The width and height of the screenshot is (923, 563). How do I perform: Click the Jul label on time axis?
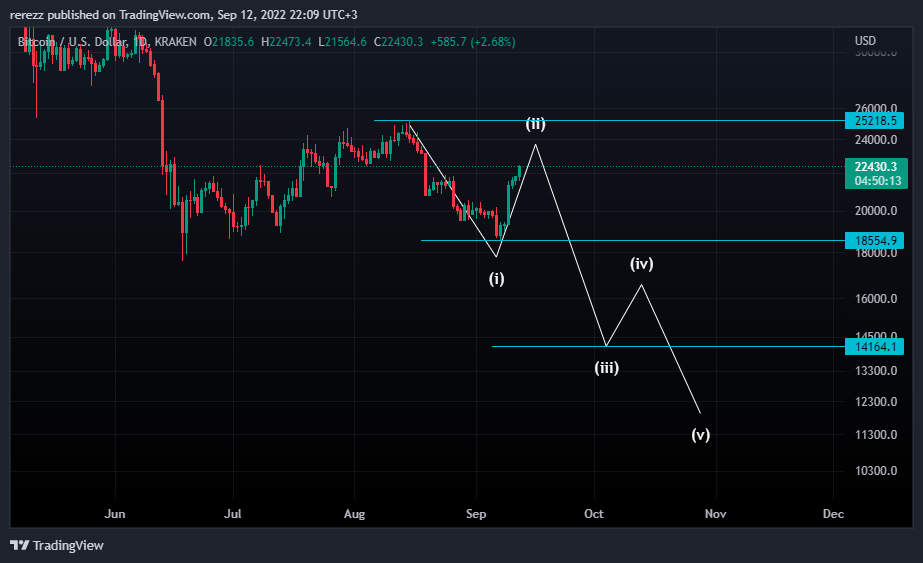click(233, 514)
